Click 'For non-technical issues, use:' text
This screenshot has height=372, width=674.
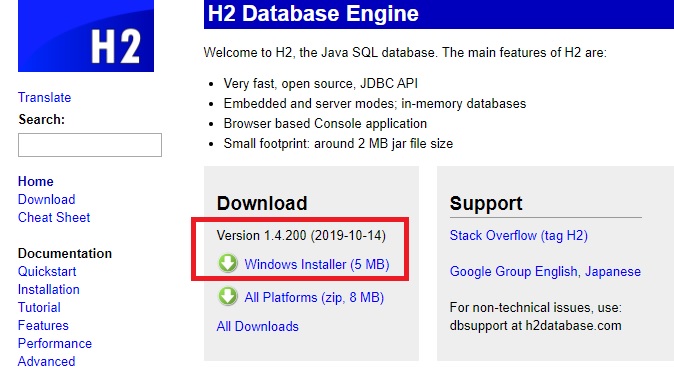536,307
